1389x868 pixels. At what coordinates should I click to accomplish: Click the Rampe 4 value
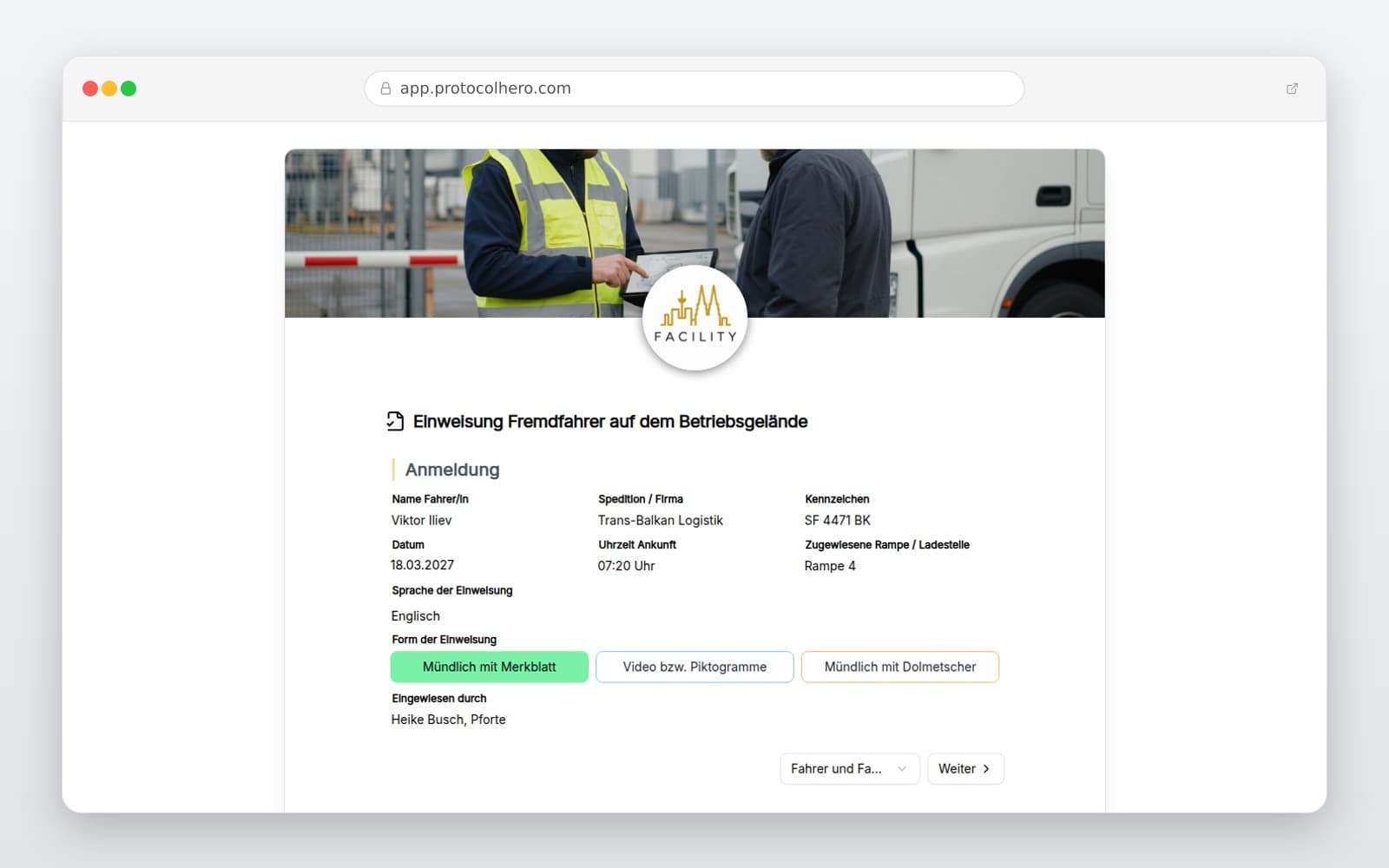(x=830, y=566)
